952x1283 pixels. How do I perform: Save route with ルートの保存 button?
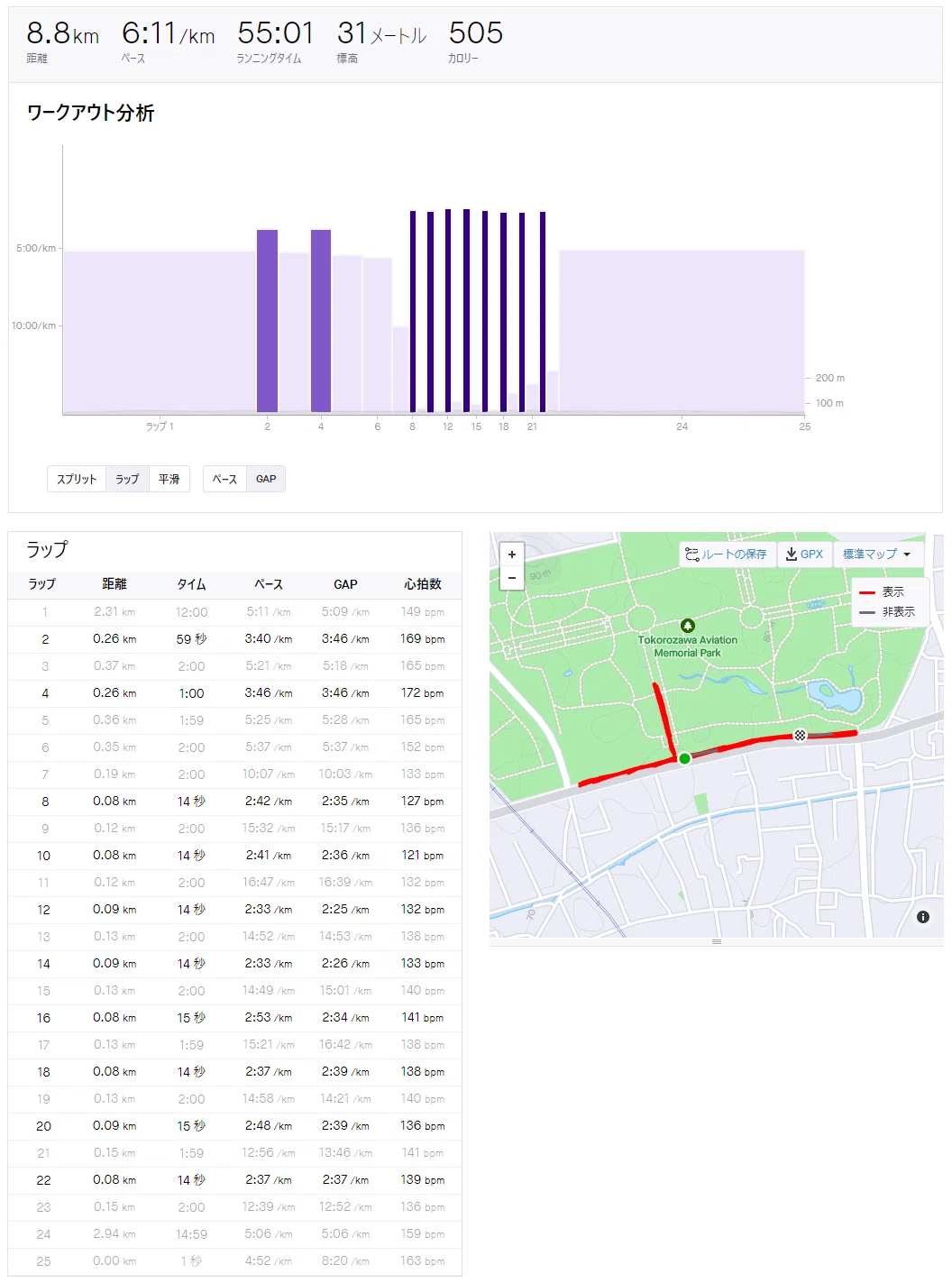[x=728, y=554]
